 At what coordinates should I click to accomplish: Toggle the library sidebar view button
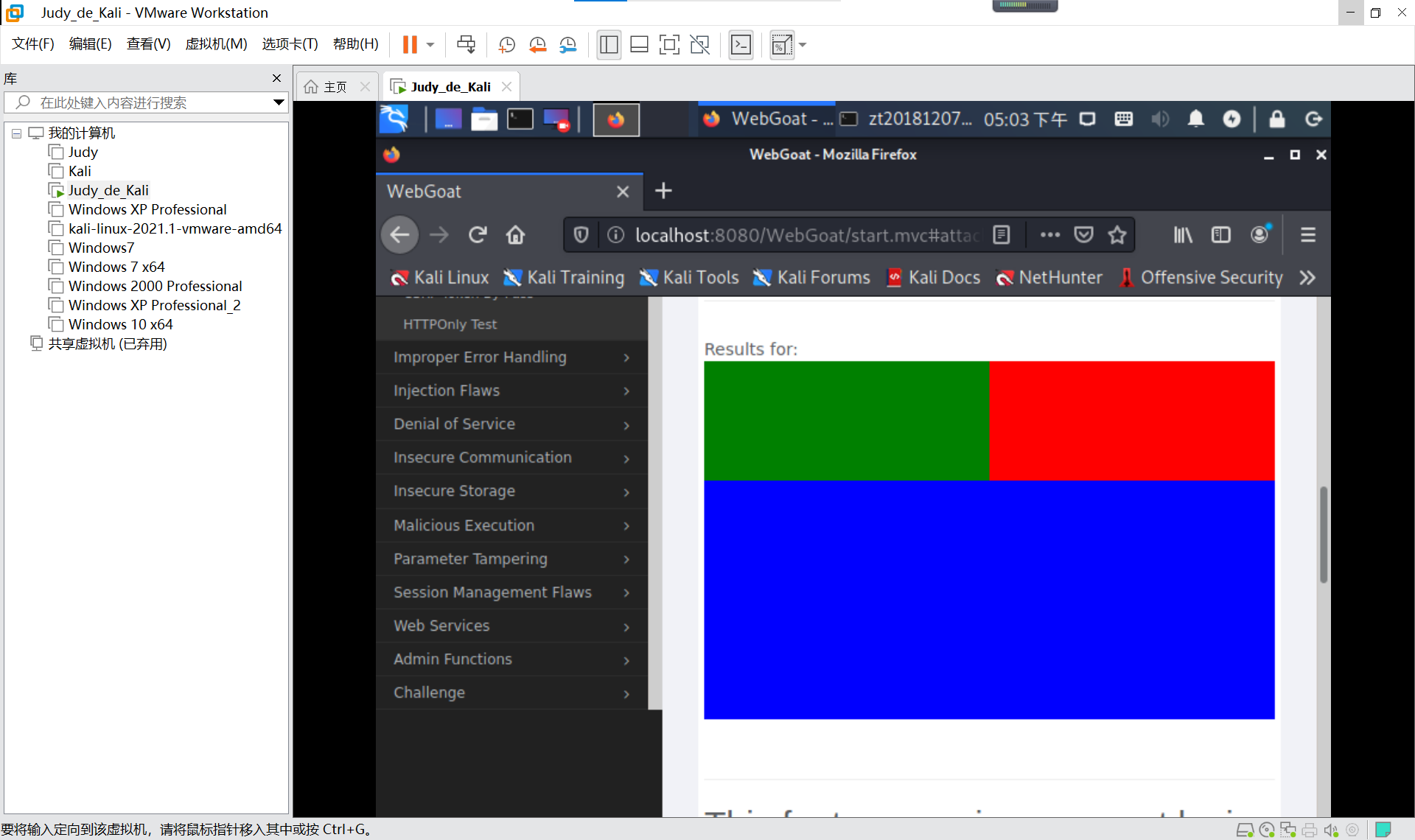click(609, 45)
